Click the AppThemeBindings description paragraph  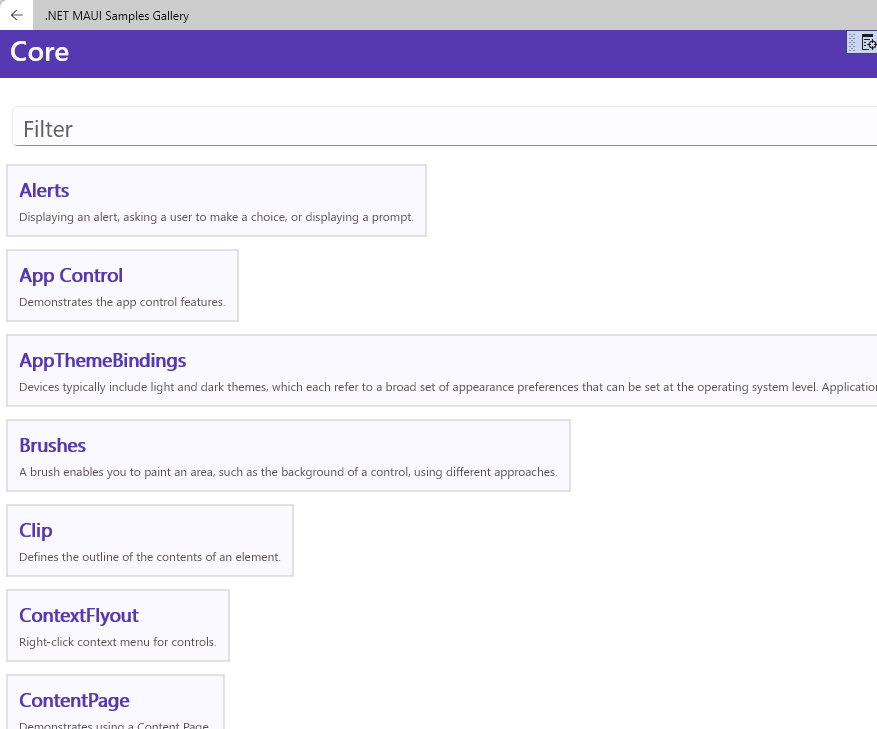click(440, 386)
